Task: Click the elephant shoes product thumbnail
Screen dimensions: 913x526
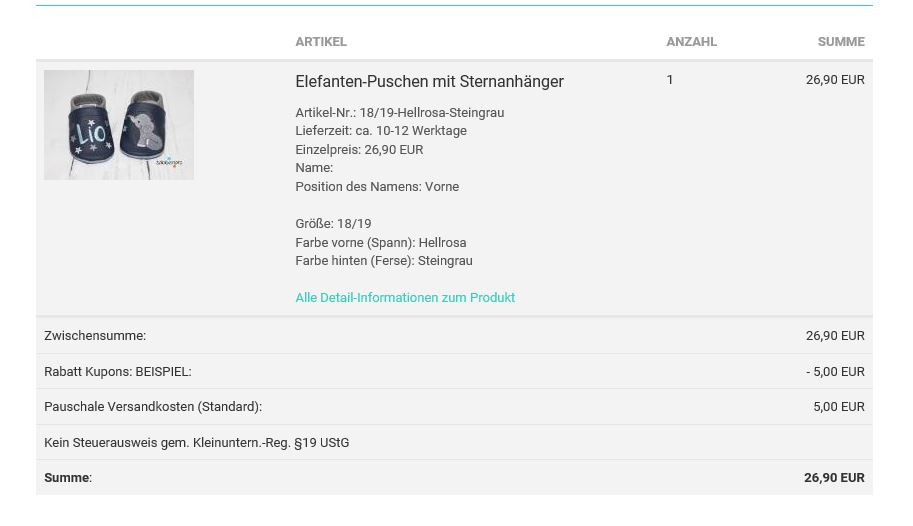Action: 119,125
